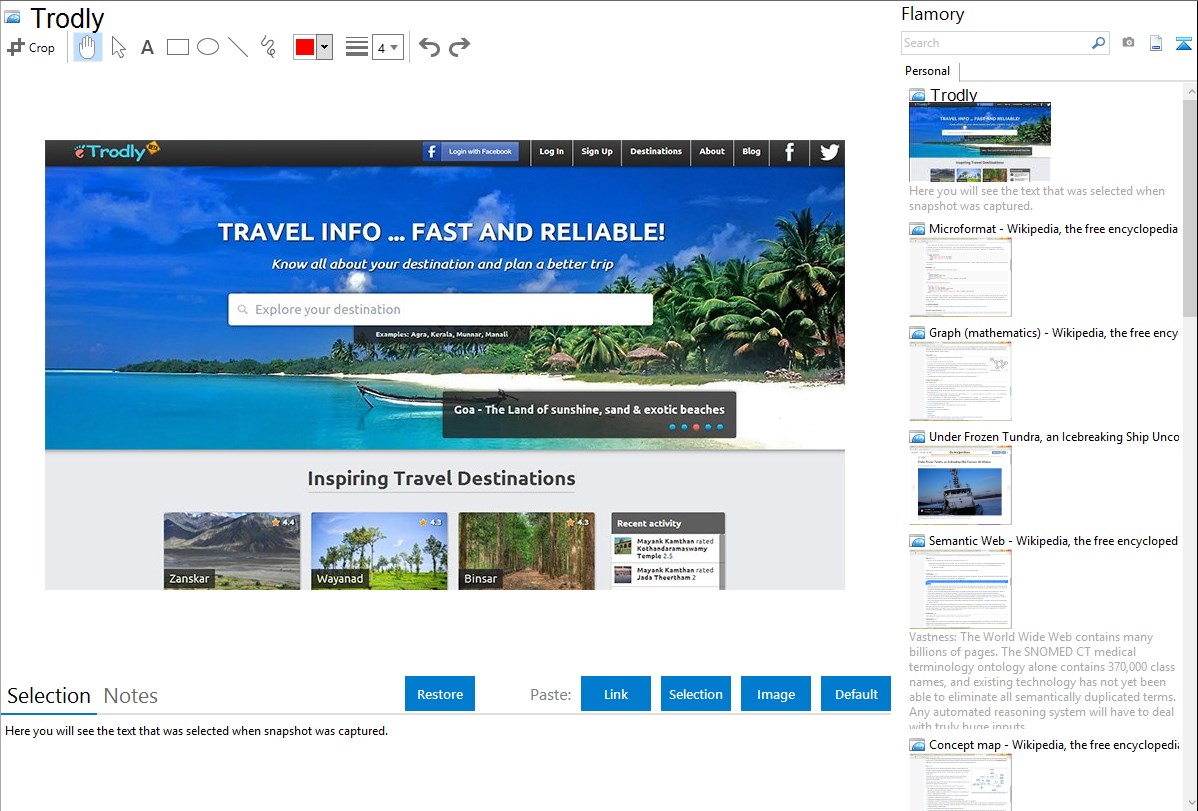This screenshot has height=811, width=1198.
Task: Click the Flamory search field
Action: [996, 43]
